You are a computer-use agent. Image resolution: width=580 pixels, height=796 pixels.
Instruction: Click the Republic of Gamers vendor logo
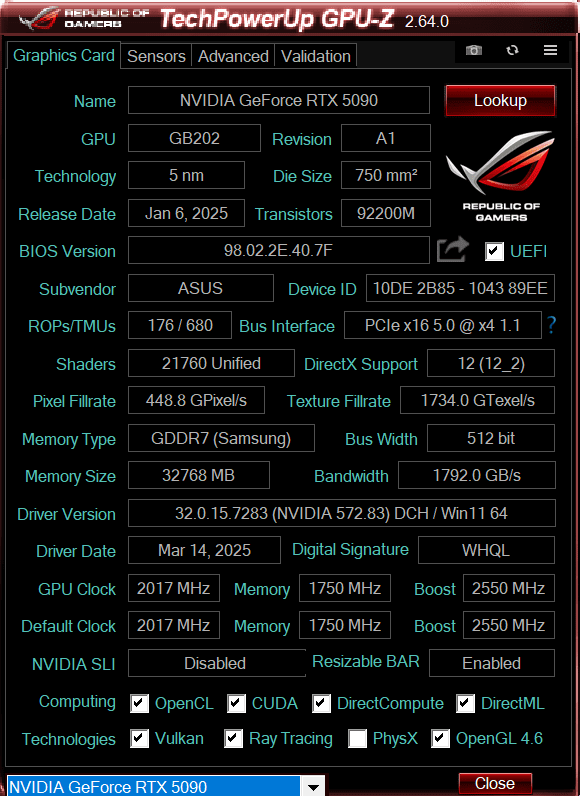pyautogui.click(x=500, y=176)
